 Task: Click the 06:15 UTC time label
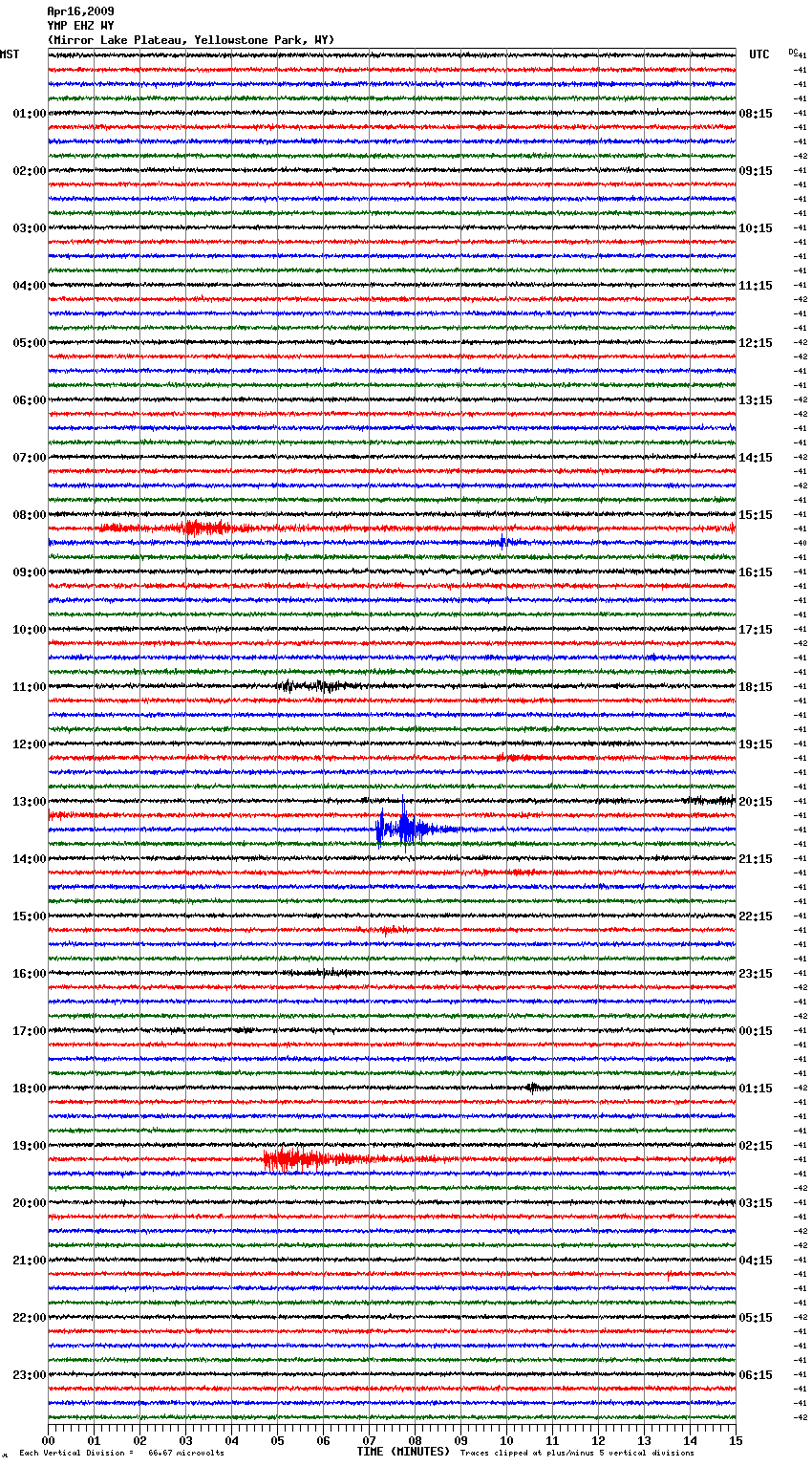[756, 1375]
